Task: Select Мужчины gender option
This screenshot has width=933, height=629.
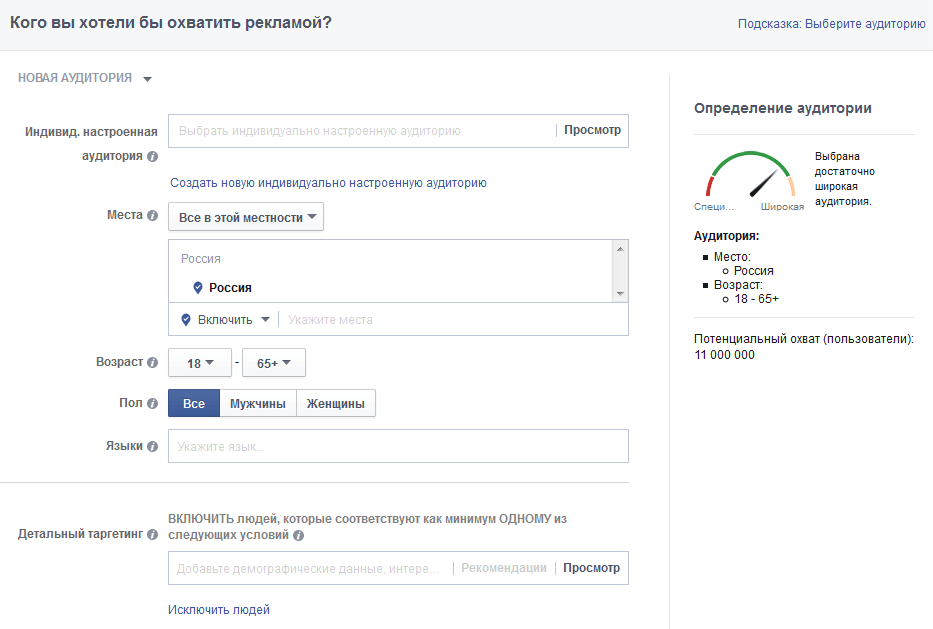Action: [x=258, y=404]
